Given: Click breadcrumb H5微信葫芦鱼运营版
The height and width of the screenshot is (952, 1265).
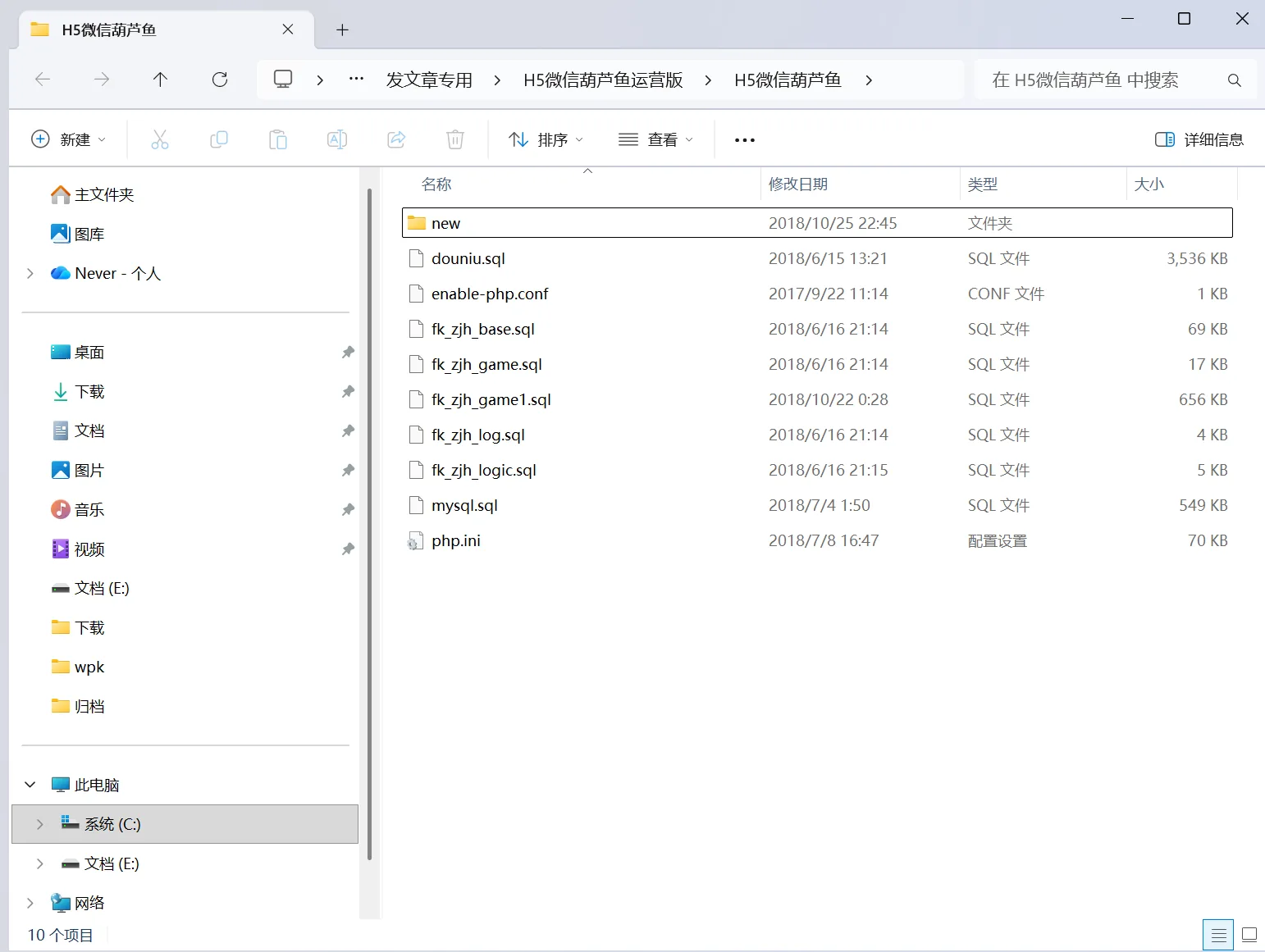Looking at the screenshot, I should 603,80.
